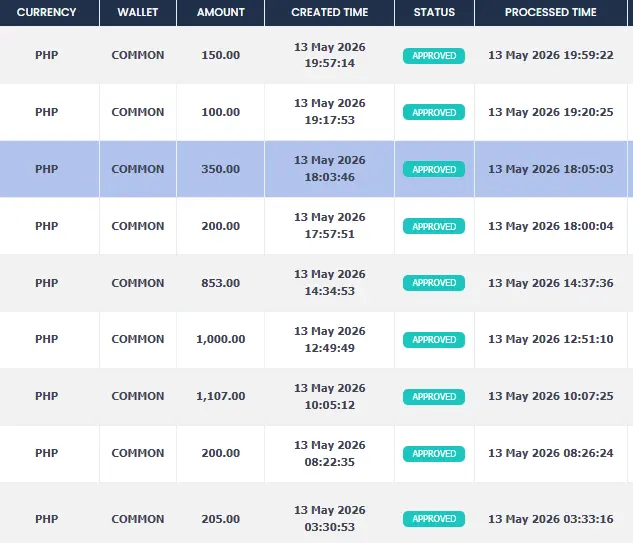Click the CREATED TIME column header
Image resolution: width=633 pixels, height=543 pixels.
[329, 12]
